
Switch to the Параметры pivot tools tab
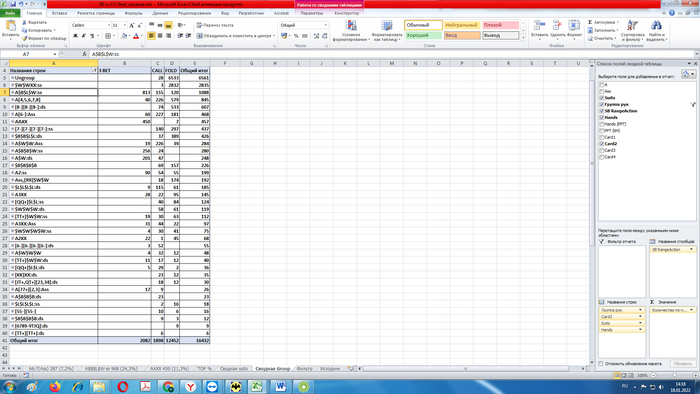point(312,13)
